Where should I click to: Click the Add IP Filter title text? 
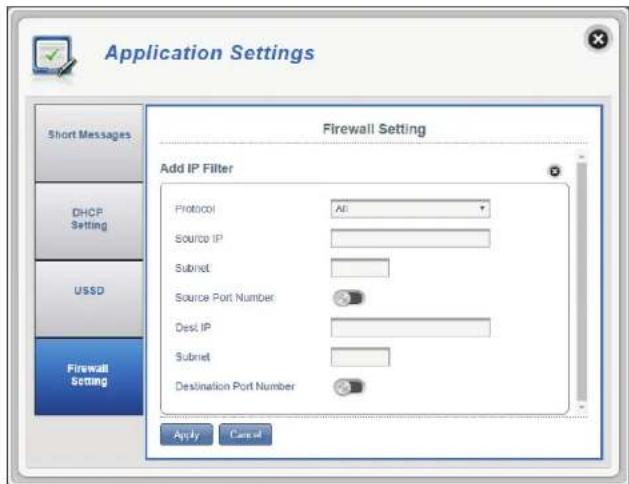(x=197, y=168)
